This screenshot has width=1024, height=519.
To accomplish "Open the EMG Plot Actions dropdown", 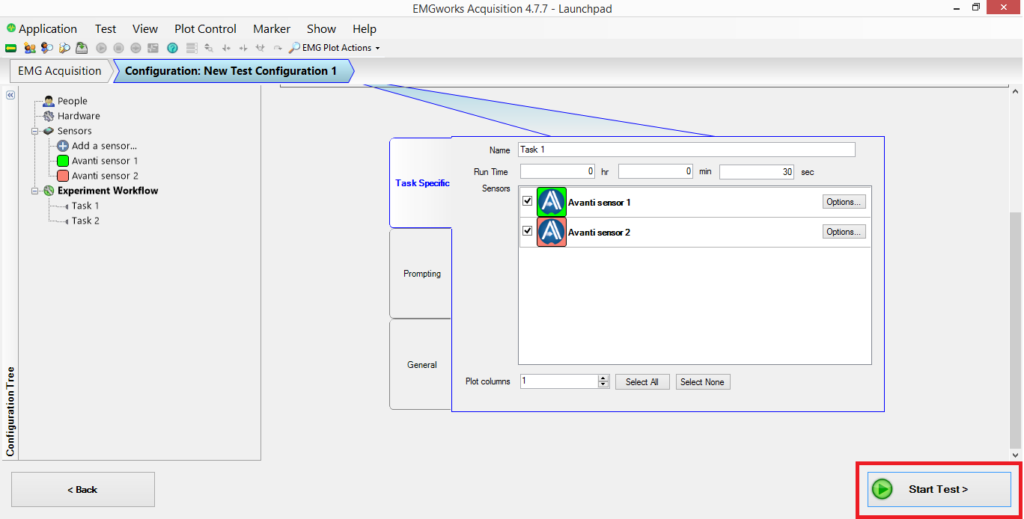I will [334, 48].
